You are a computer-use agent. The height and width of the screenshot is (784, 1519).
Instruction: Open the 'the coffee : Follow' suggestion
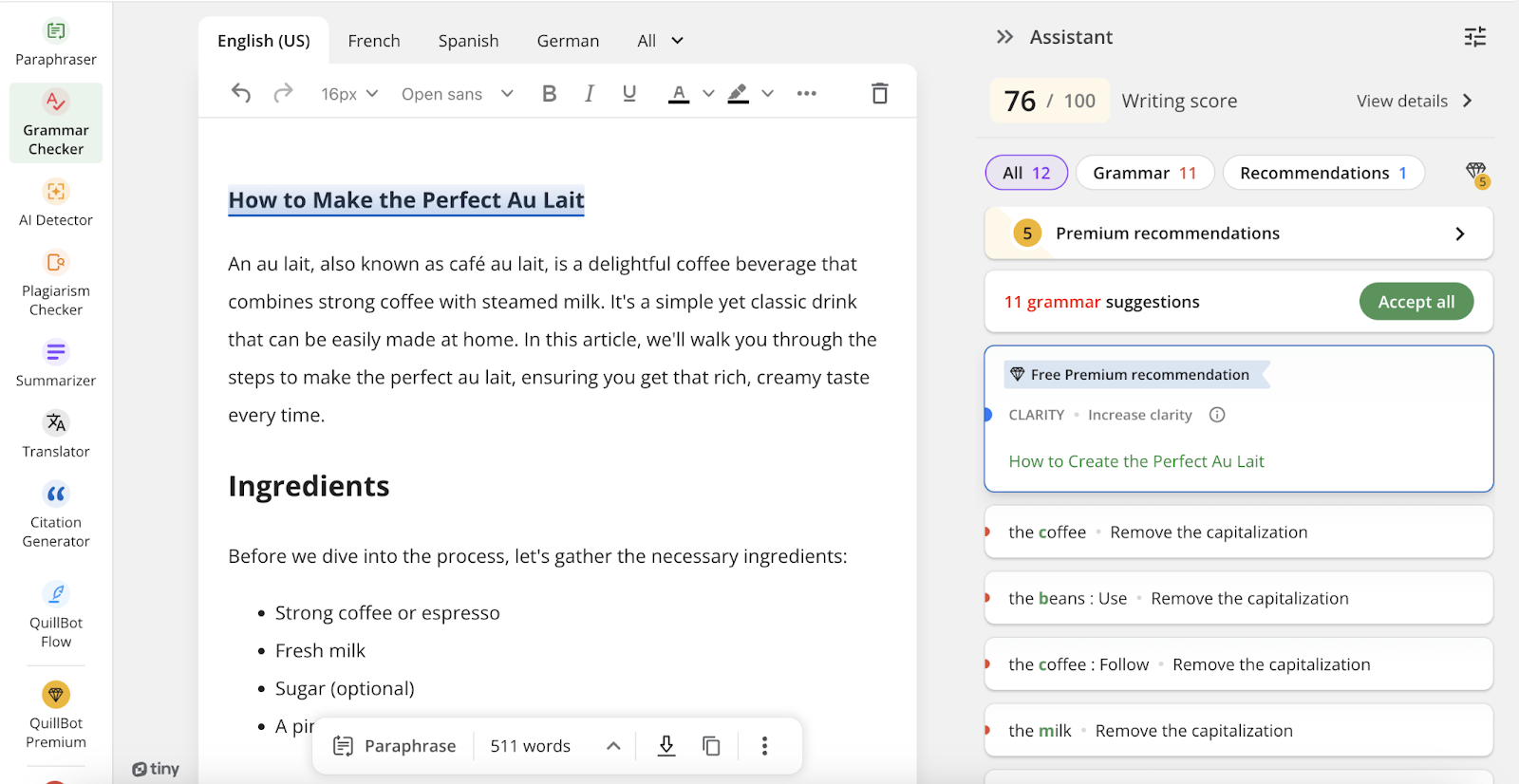pos(1239,664)
